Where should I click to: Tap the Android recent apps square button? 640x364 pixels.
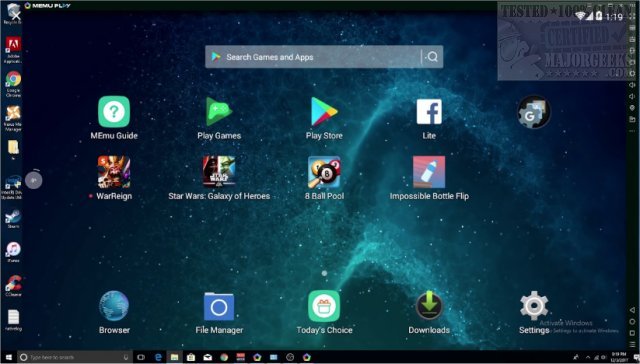click(632, 333)
